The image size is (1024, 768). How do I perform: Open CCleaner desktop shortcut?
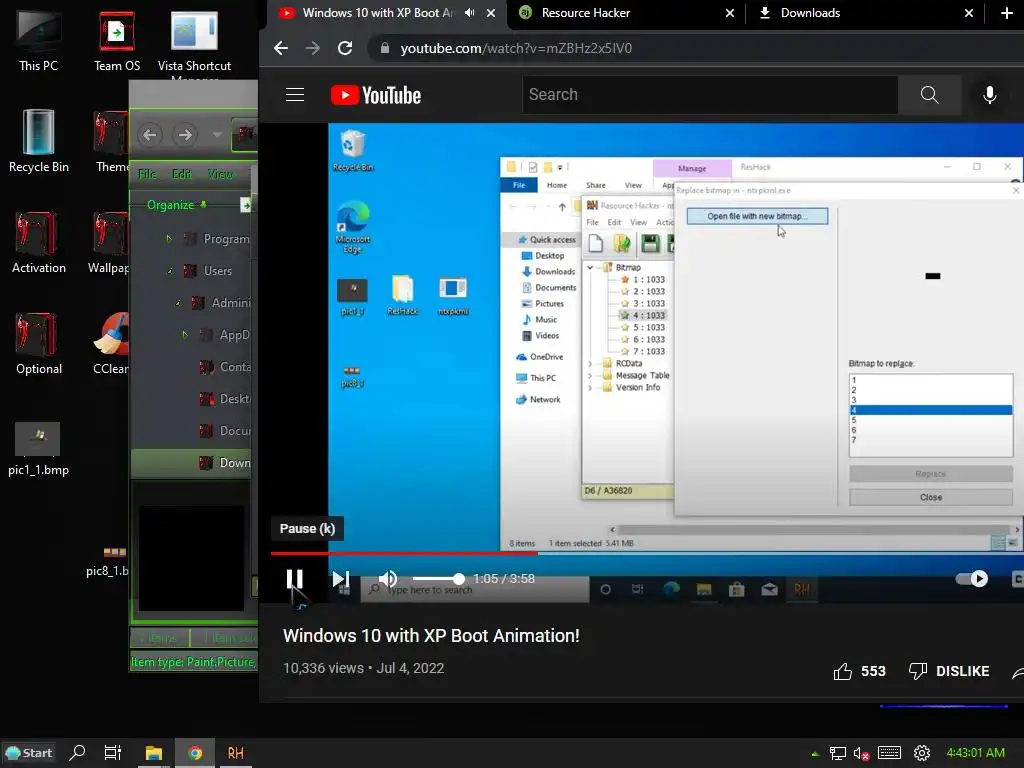[112, 343]
